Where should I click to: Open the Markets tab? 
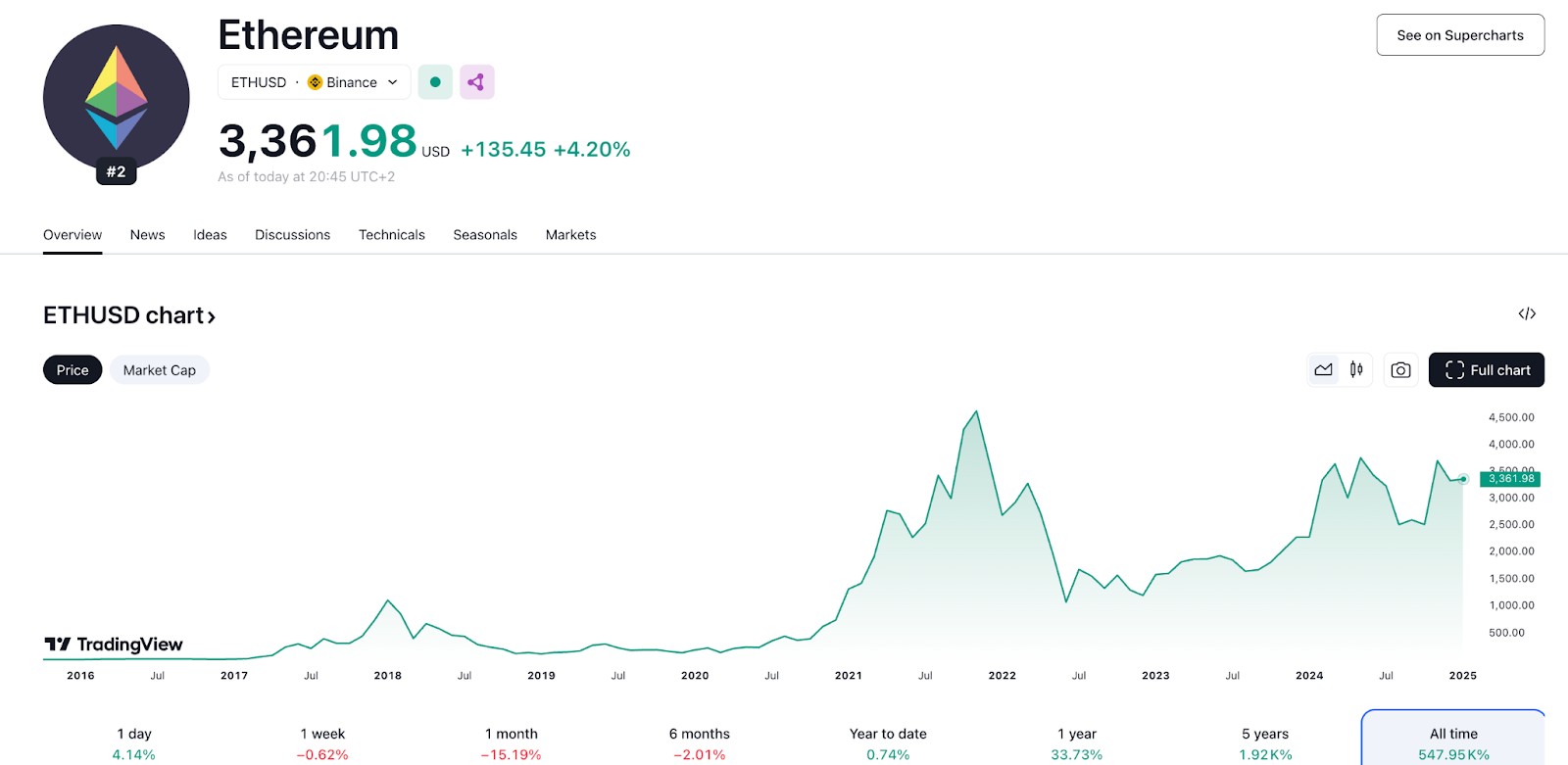[571, 235]
